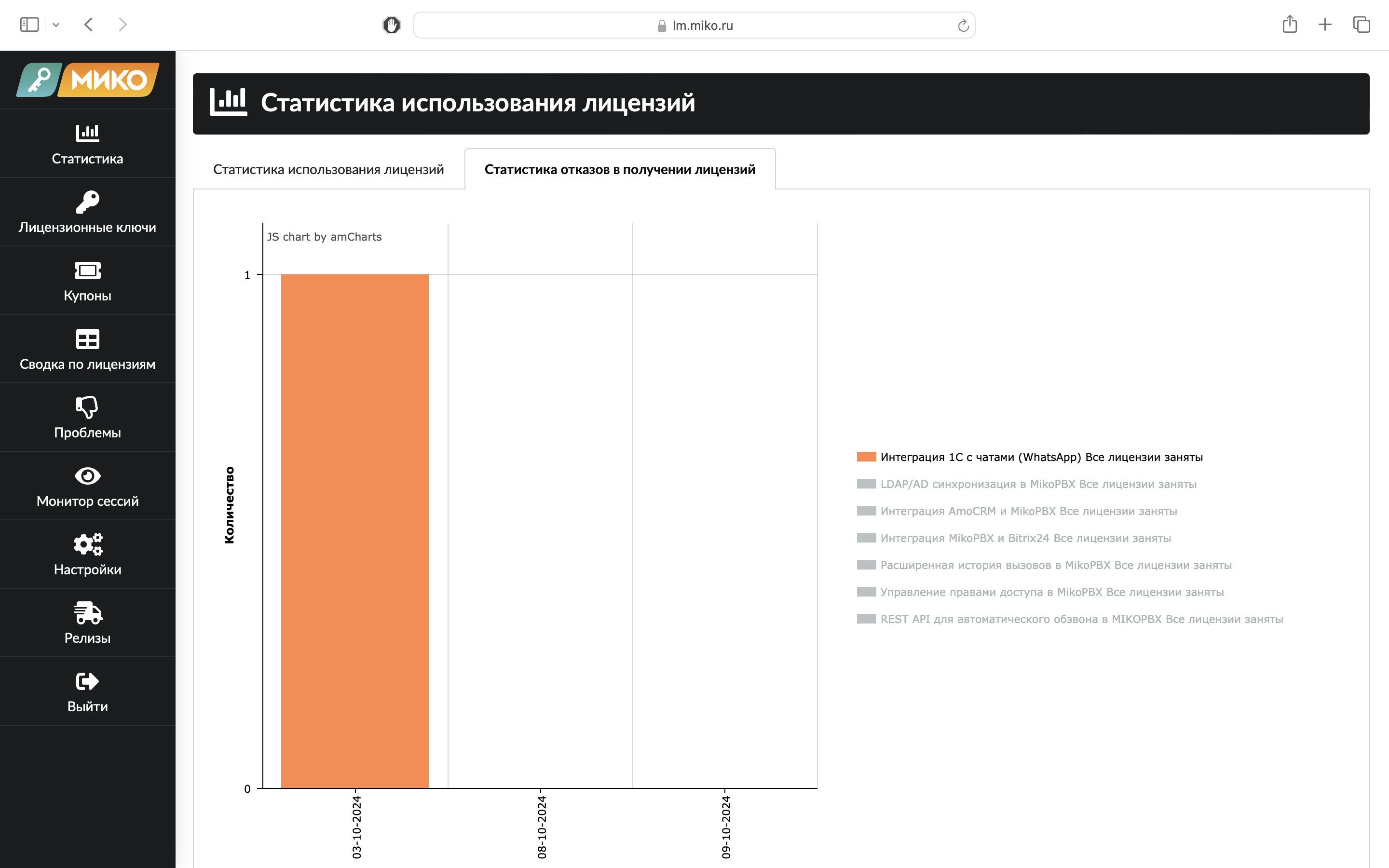
Task: Open Сводка по лицензиям table icon
Action: [87, 339]
